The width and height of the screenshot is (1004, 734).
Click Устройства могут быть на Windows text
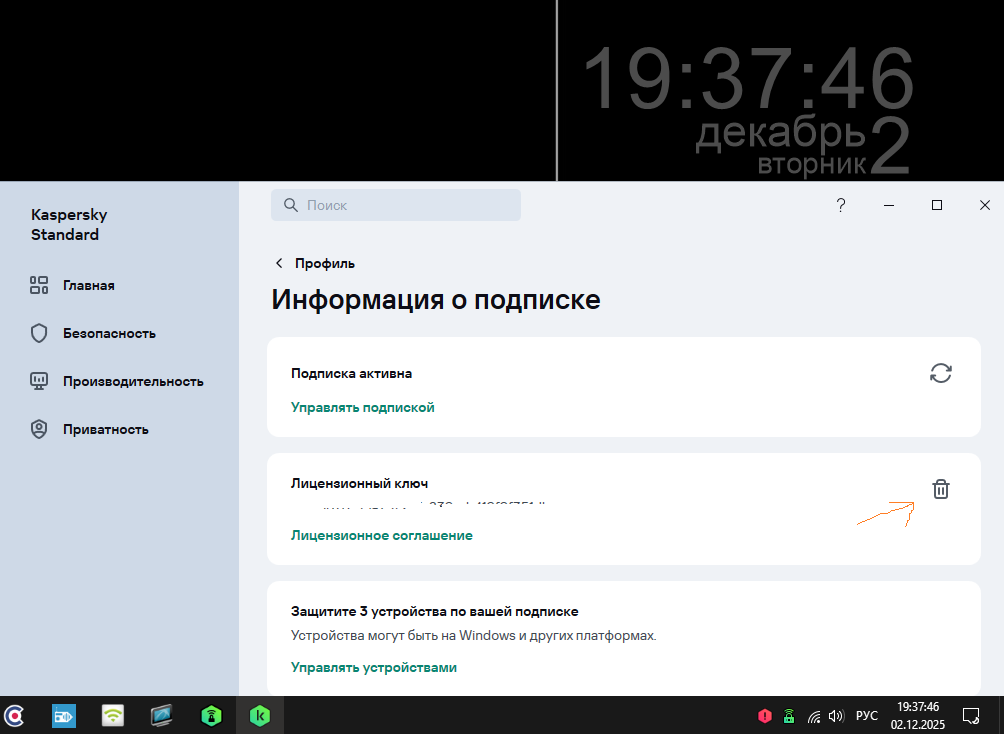click(x=474, y=635)
